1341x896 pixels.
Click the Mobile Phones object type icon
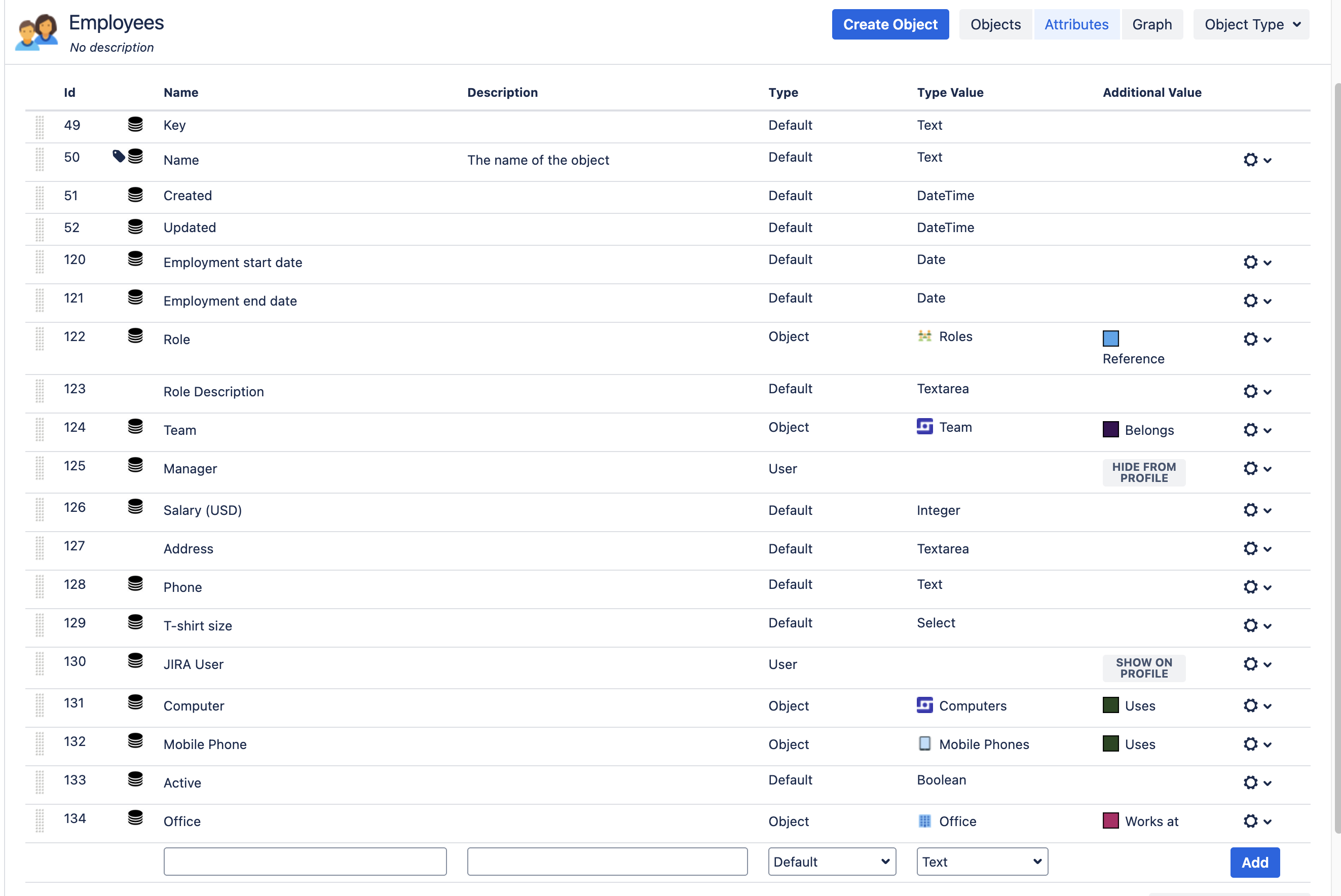pos(924,743)
